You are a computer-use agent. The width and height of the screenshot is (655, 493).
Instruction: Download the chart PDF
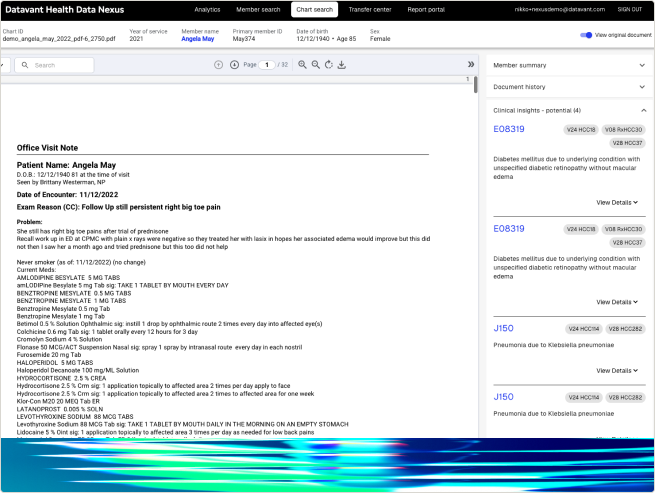342,65
